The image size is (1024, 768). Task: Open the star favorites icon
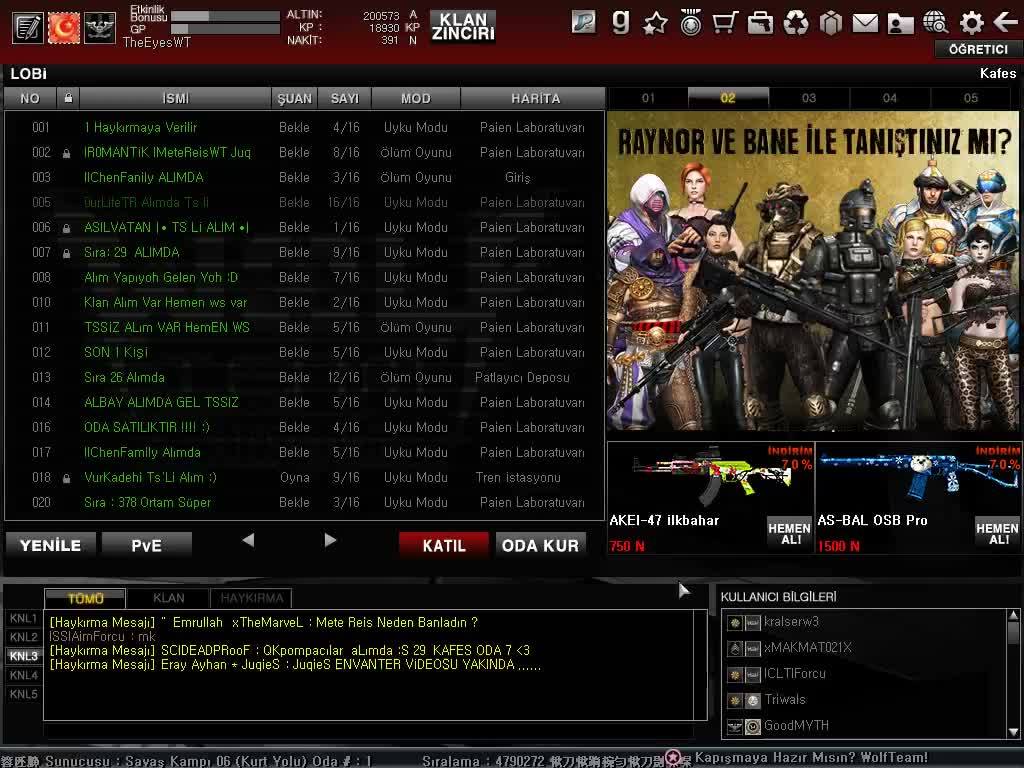coord(656,24)
